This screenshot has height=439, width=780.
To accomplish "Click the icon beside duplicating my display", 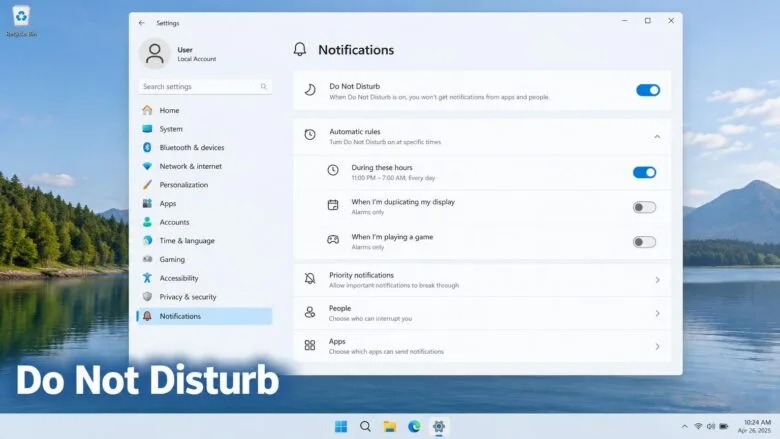I will point(333,205).
